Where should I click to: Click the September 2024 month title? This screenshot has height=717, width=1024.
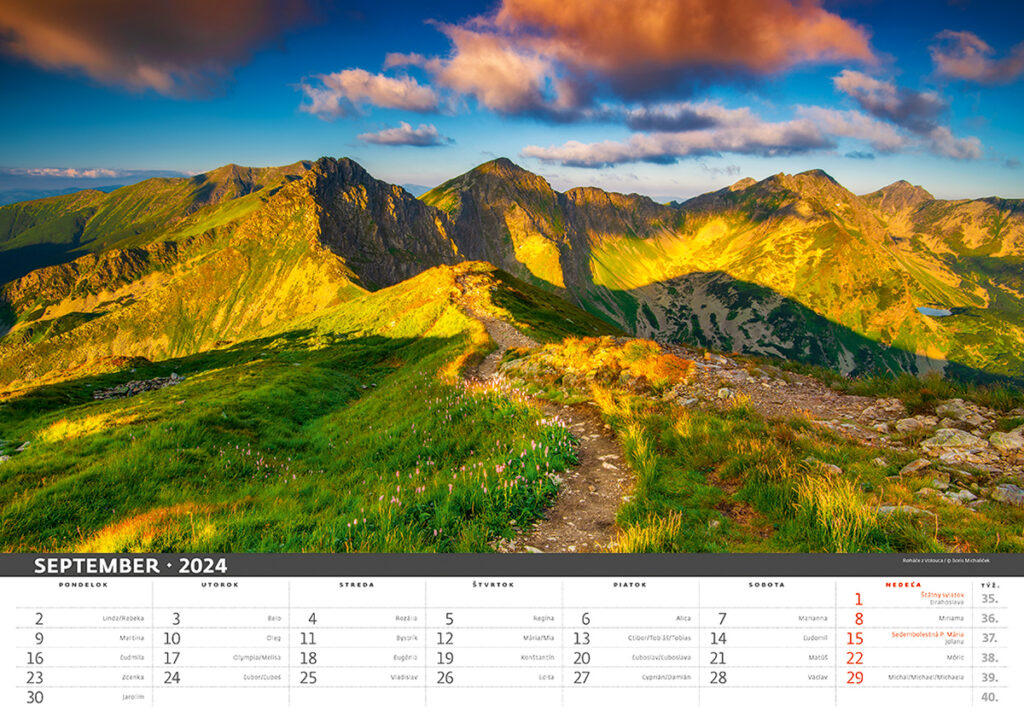130,566
